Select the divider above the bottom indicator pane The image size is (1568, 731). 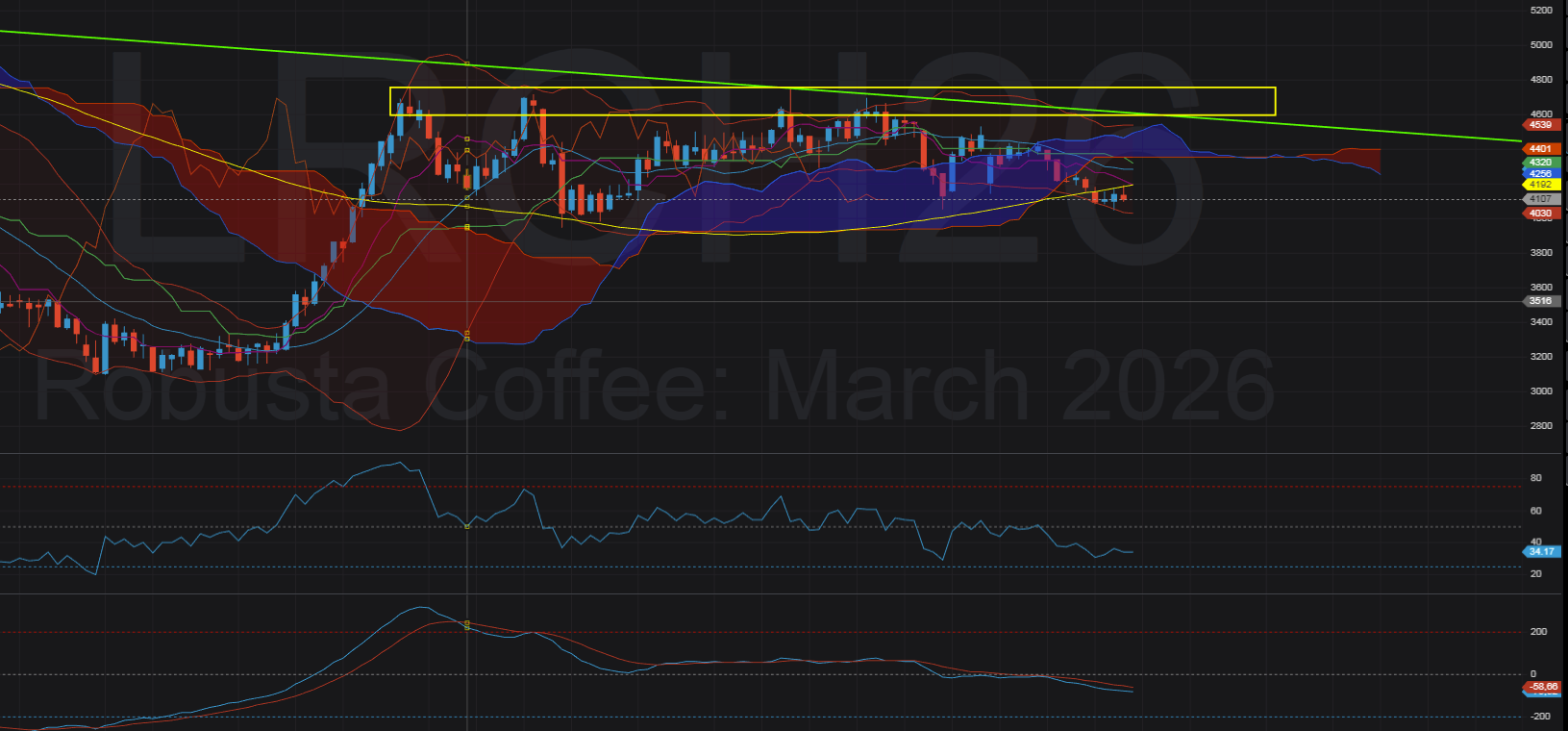pos(769,593)
